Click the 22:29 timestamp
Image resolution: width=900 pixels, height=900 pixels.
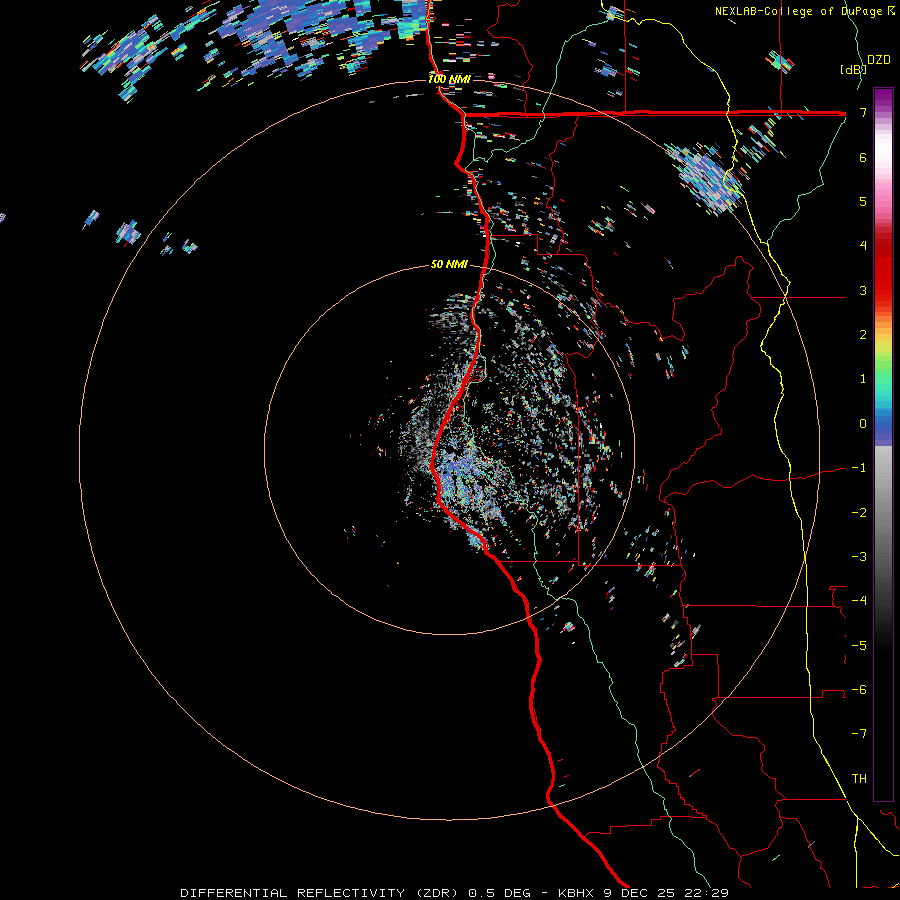707,893
